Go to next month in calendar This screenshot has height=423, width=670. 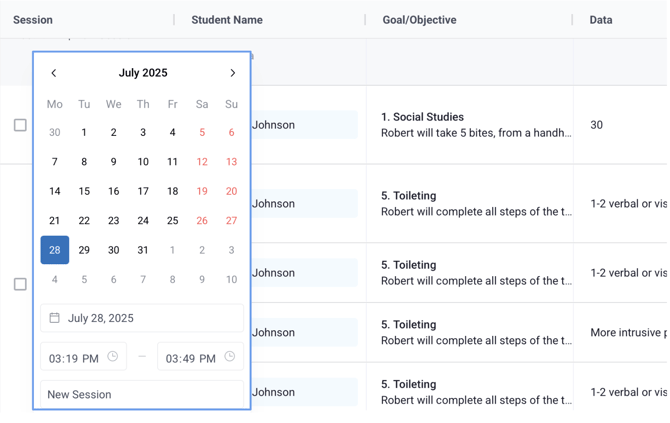coord(233,73)
